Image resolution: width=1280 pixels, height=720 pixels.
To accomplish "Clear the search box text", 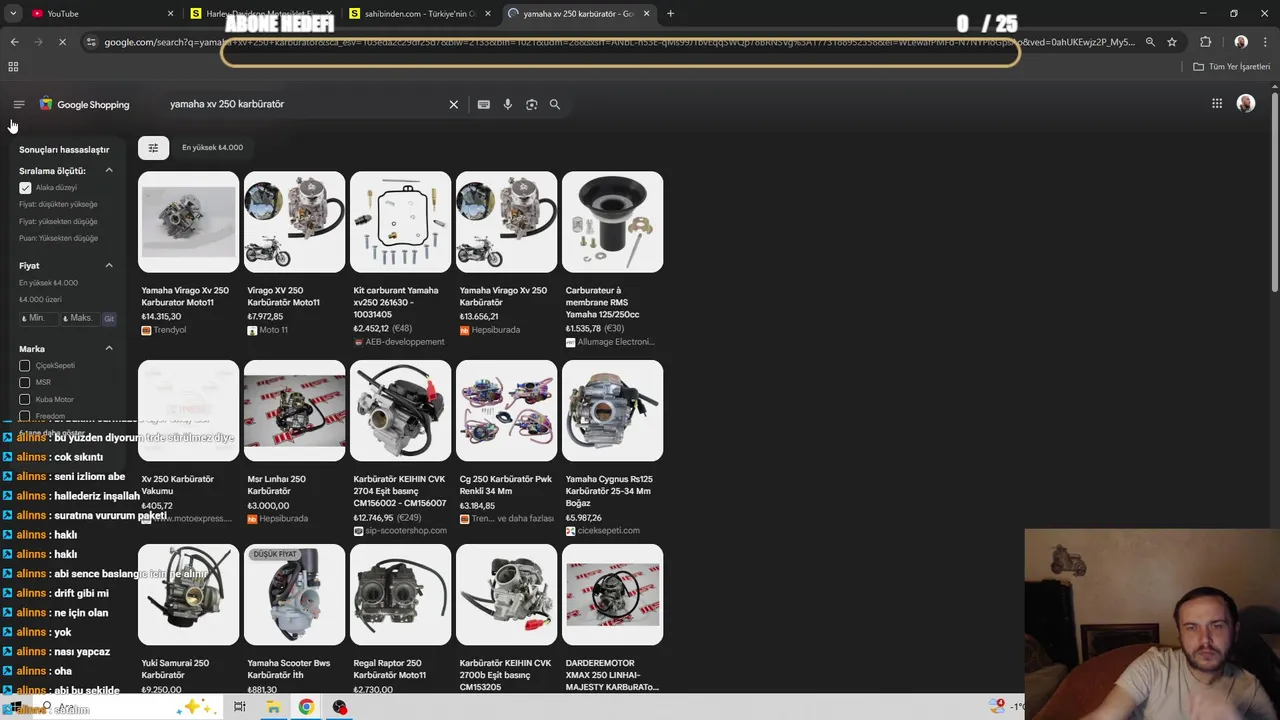I will [x=453, y=104].
